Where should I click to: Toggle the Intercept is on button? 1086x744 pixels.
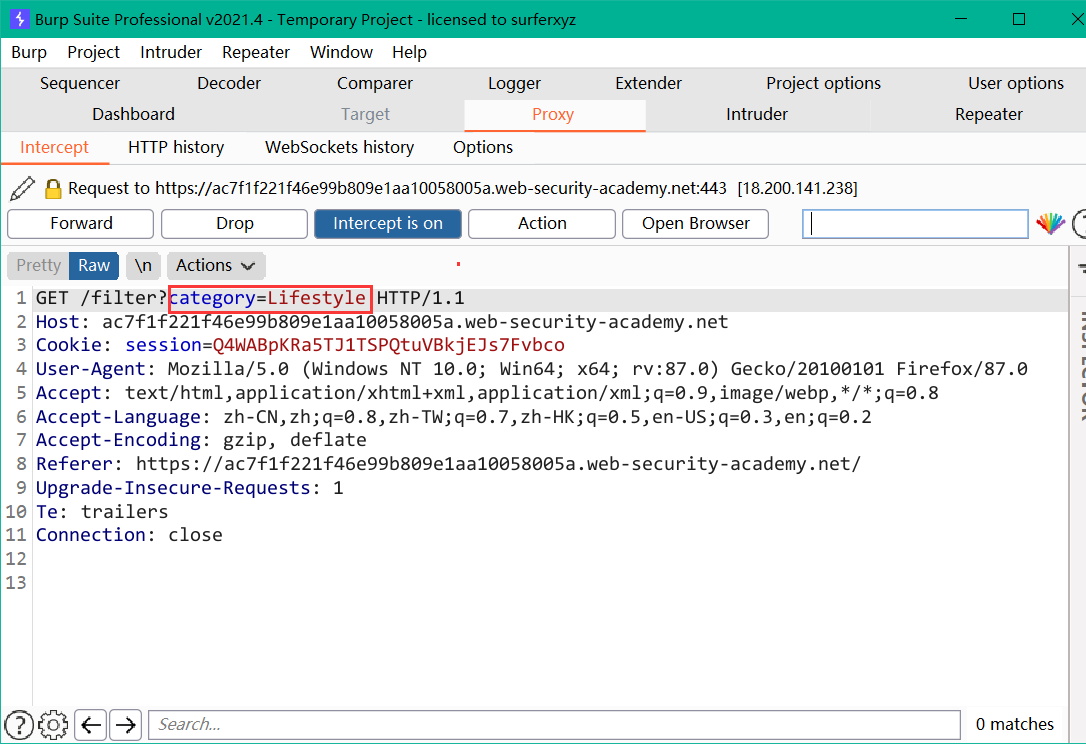(x=388, y=224)
